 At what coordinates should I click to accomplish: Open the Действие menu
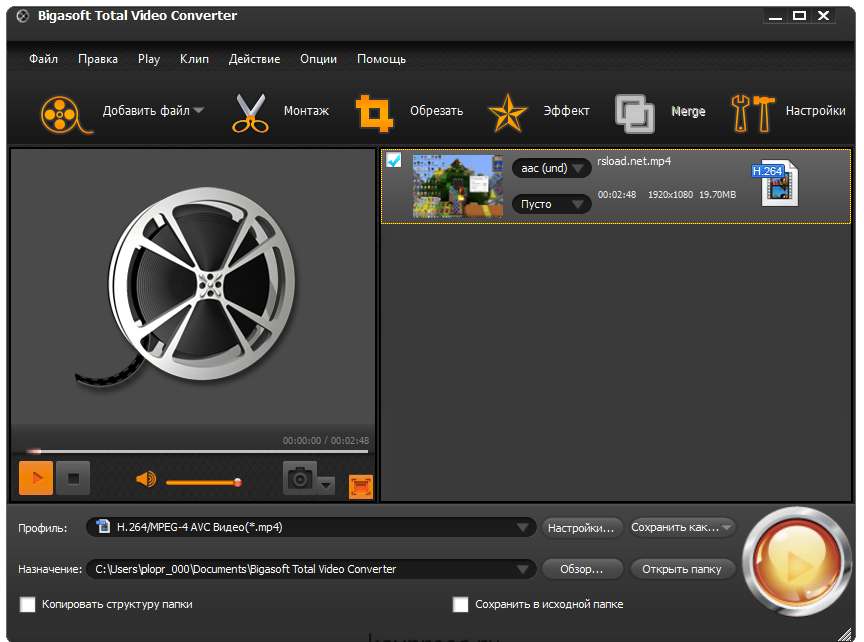pyautogui.click(x=254, y=58)
